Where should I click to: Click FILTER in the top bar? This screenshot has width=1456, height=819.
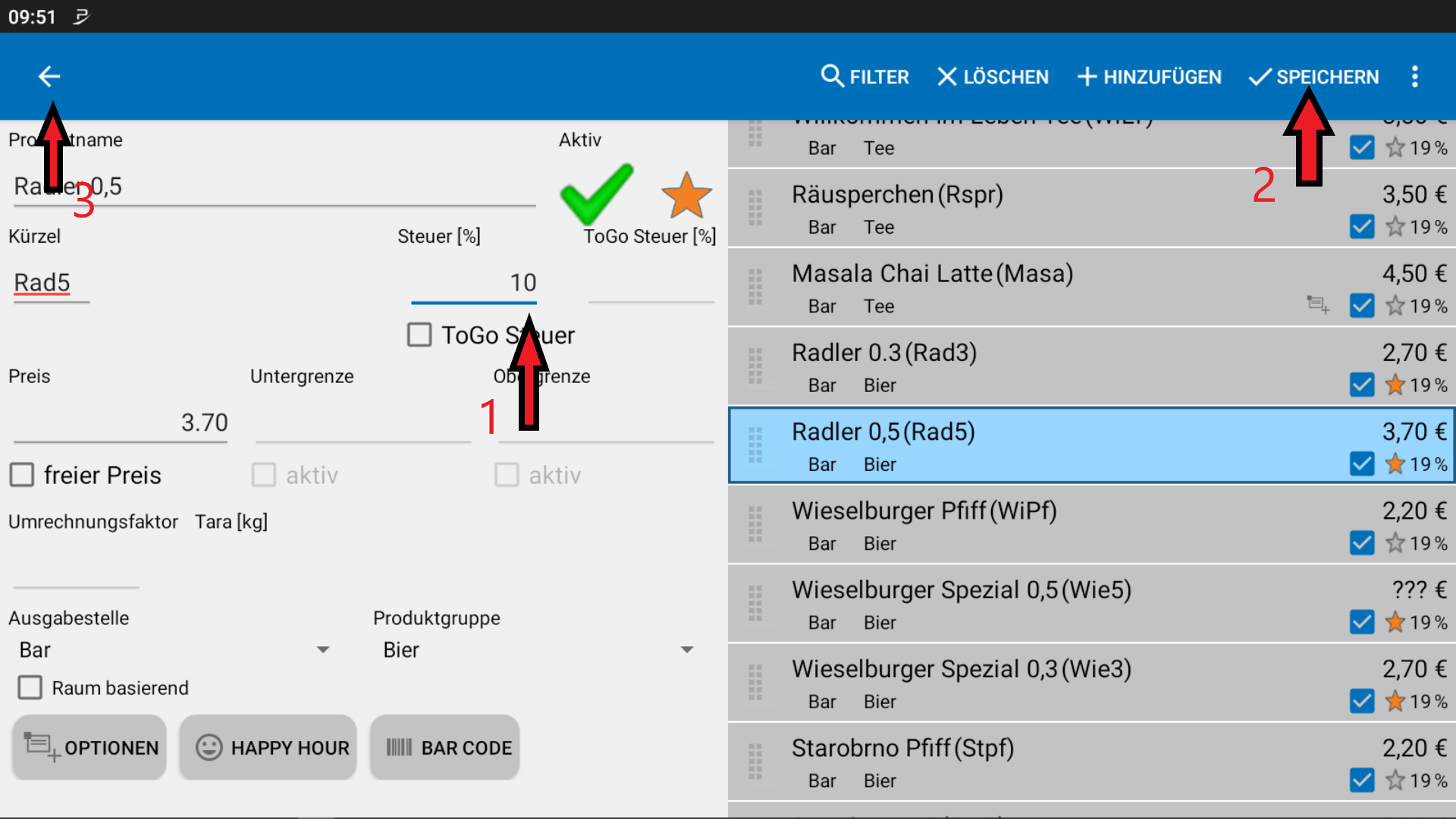click(865, 77)
